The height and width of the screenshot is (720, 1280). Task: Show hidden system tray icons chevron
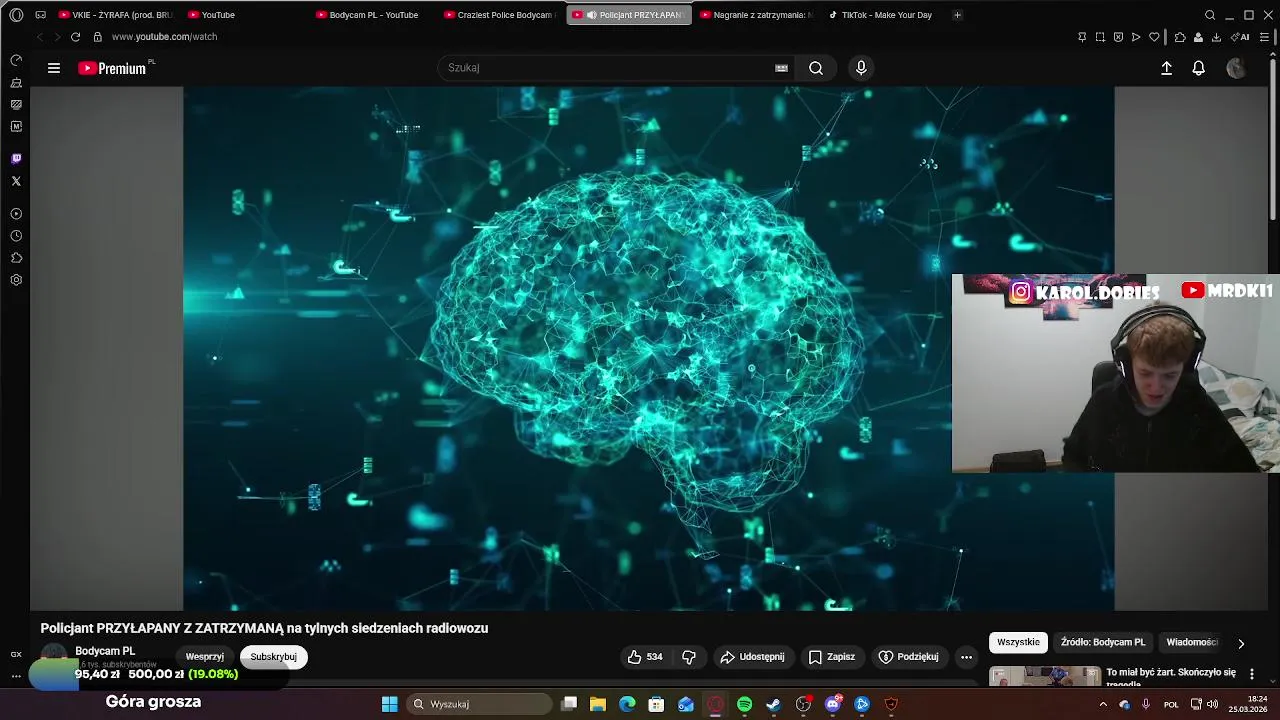tap(1103, 704)
